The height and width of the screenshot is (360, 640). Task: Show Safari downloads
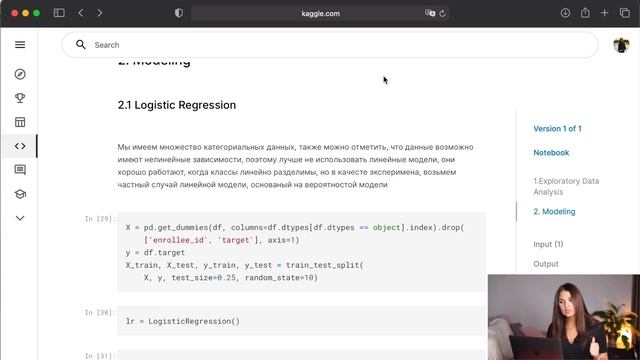pyautogui.click(x=565, y=13)
